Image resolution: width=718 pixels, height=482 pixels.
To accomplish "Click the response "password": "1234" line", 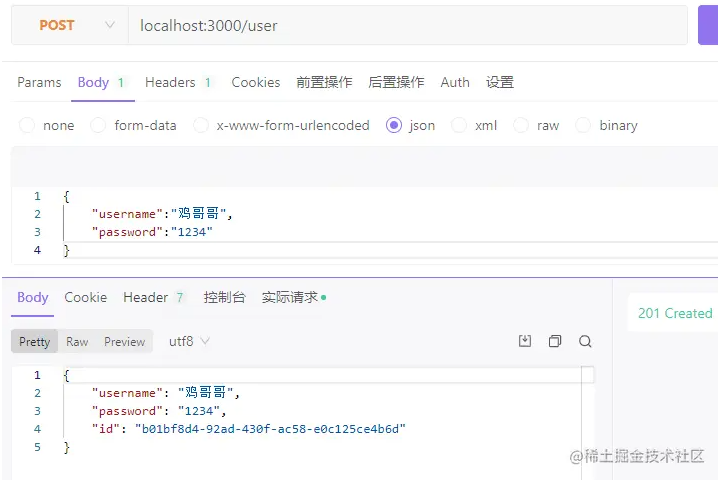I will pos(159,411).
